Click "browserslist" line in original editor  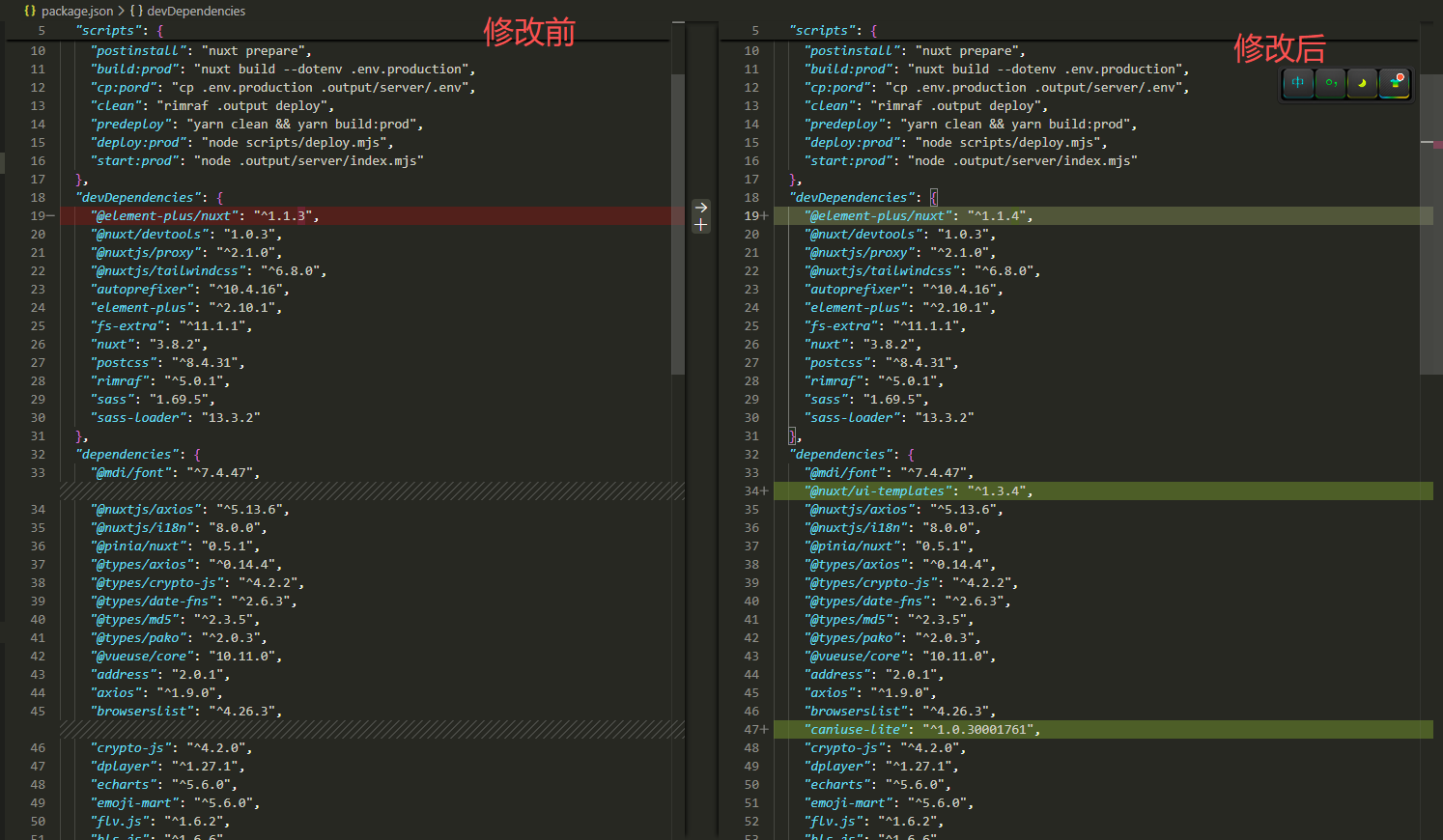coord(186,712)
